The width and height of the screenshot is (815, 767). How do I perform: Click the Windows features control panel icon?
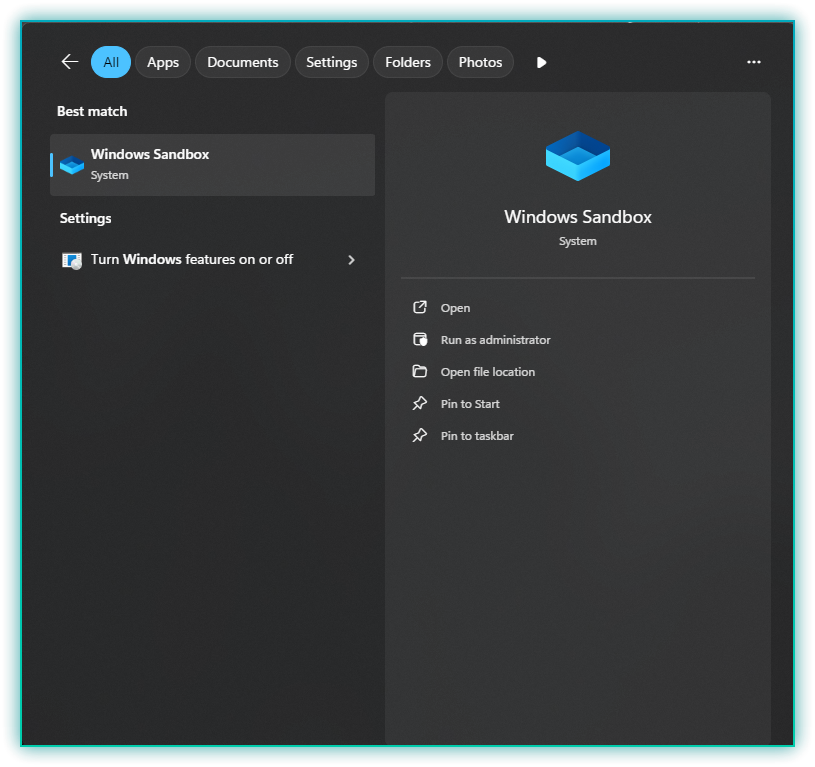[x=72, y=260]
